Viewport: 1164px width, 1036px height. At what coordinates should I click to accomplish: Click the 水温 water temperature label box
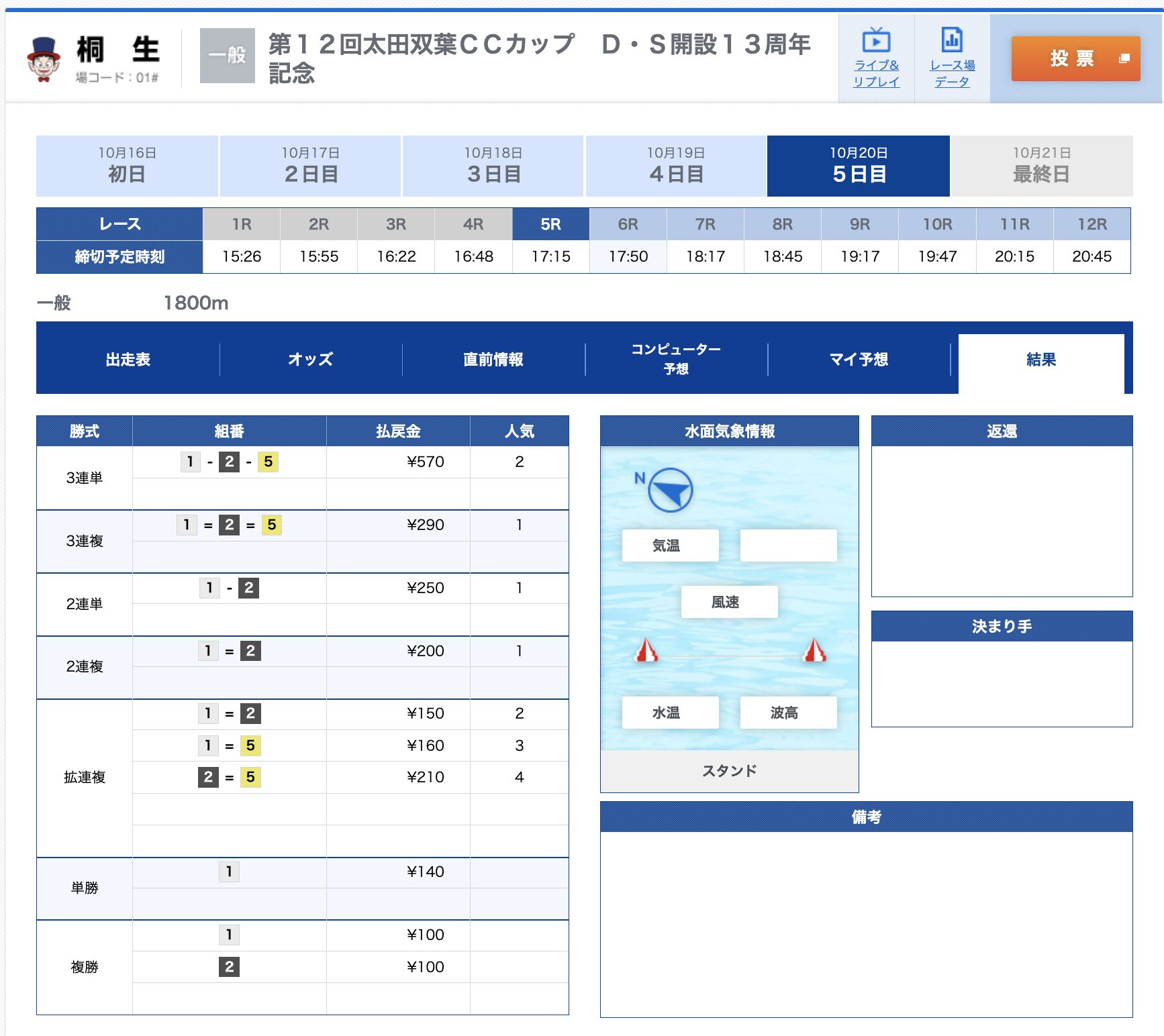click(670, 713)
